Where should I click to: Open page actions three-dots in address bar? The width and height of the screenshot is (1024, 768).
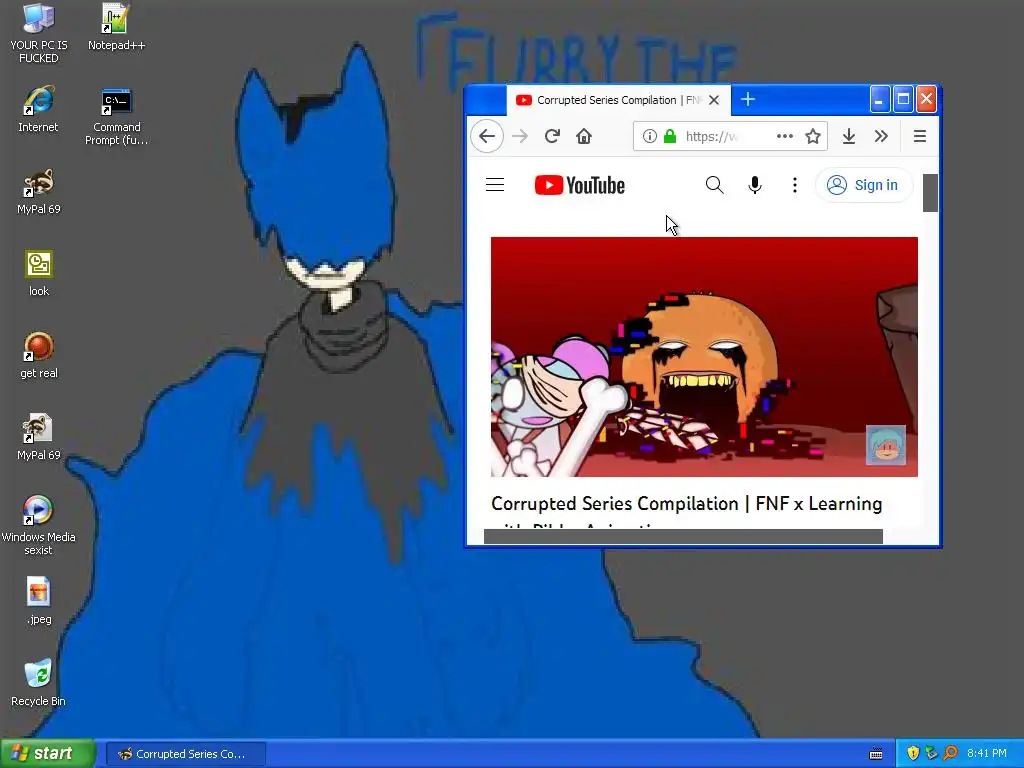(x=785, y=136)
